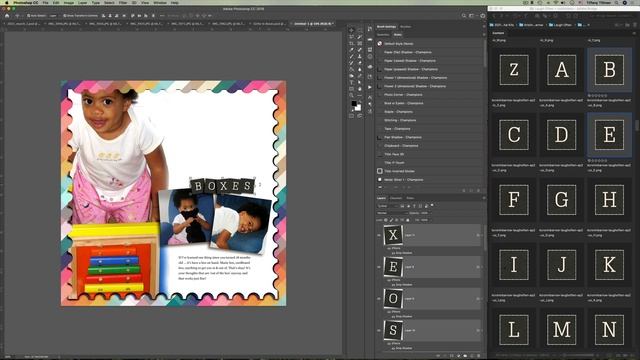The height and width of the screenshot is (360, 640).
Task: Open Actions panel play icon in dock
Action: pos(370,87)
